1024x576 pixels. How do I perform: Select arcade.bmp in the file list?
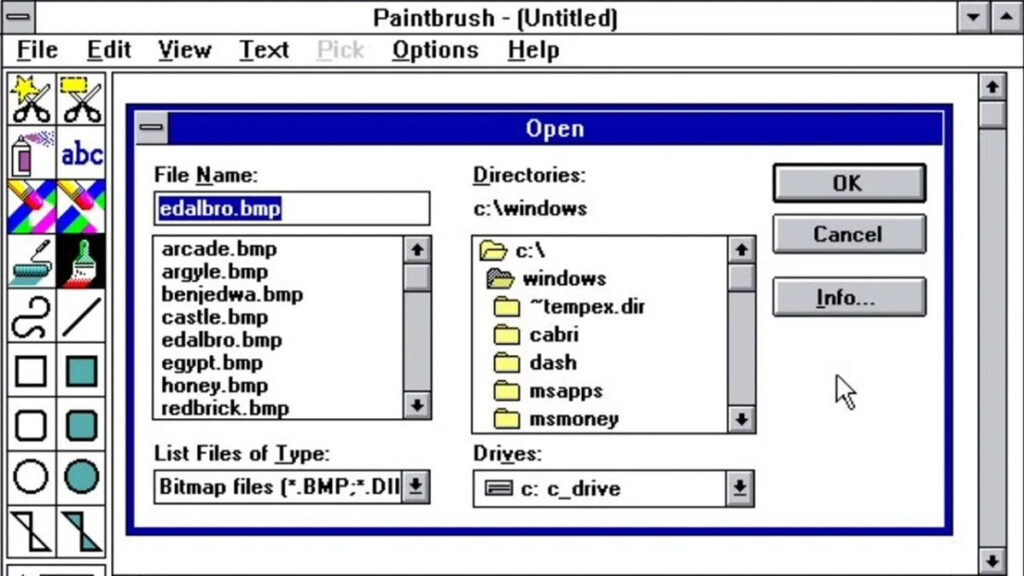[219, 249]
